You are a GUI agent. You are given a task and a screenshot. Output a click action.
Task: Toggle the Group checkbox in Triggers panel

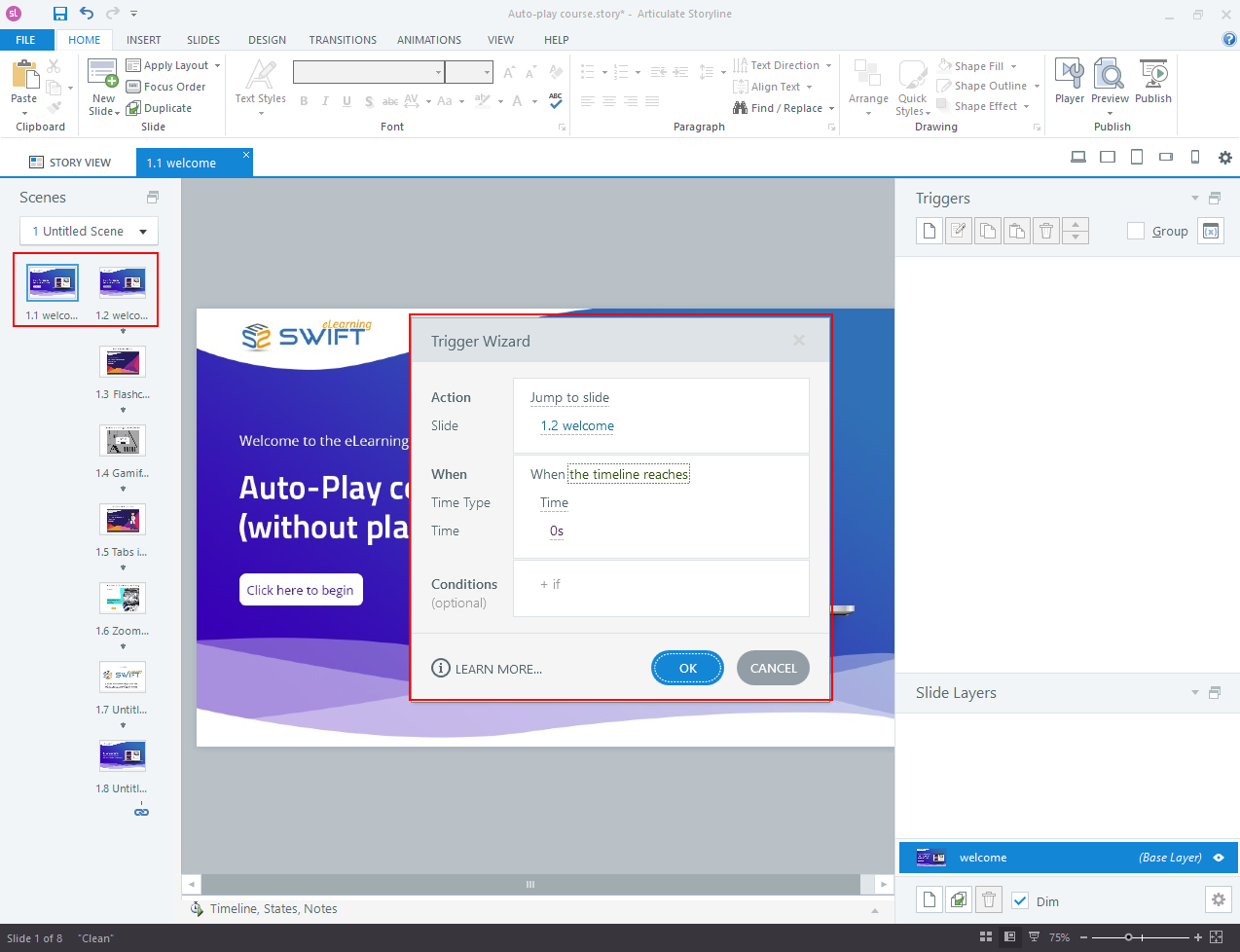(x=1136, y=231)
